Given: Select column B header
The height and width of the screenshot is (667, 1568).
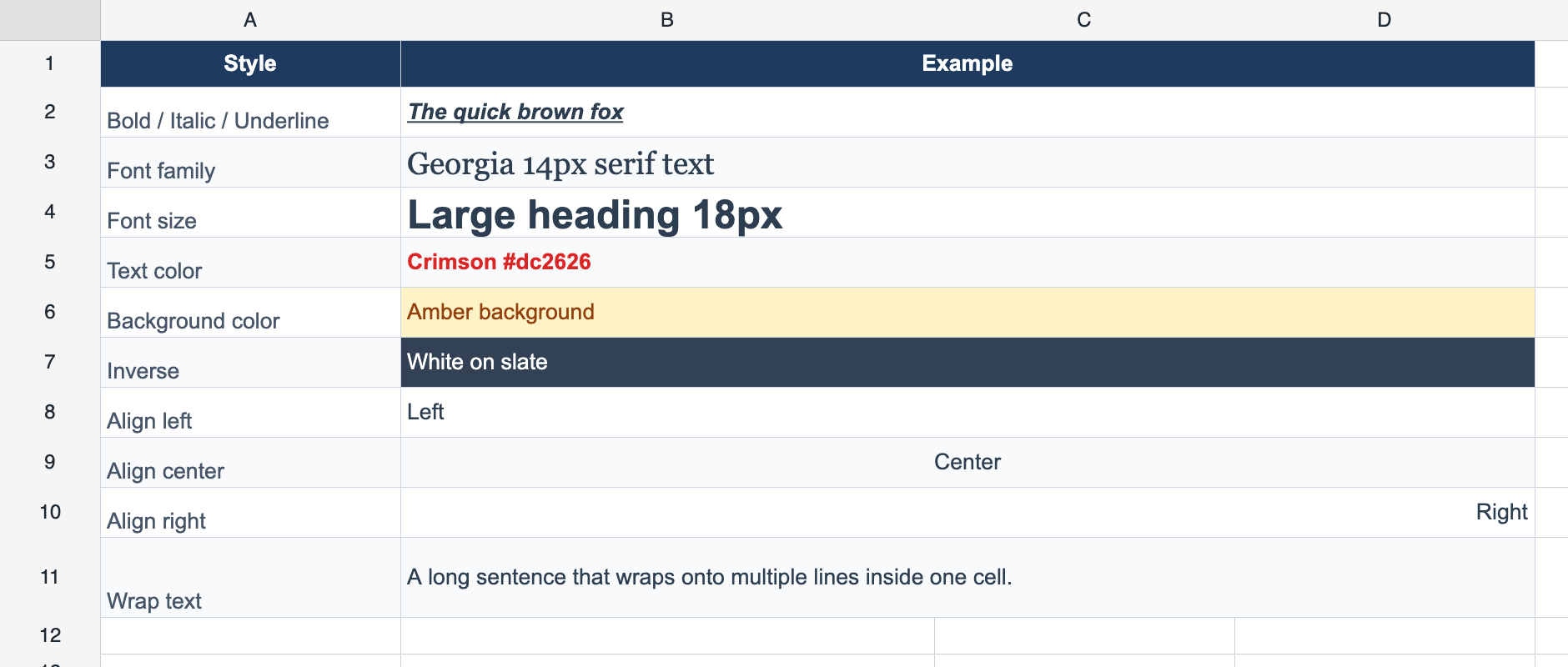Looking at the screenshot, I should point(667,20).
